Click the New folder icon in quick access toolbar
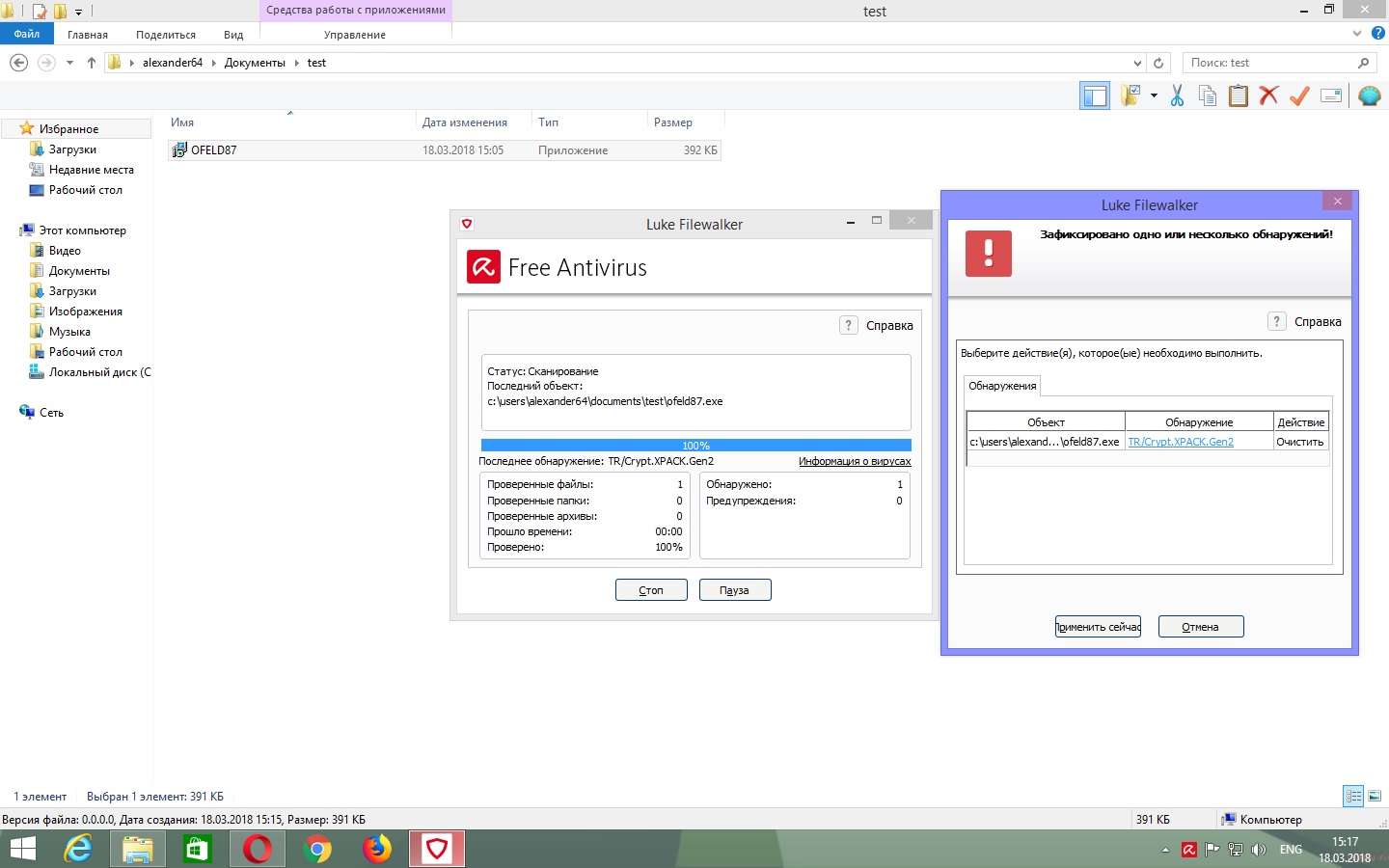Image resolution: width=1389 pixels, height=868 pixels. (60, 12)
